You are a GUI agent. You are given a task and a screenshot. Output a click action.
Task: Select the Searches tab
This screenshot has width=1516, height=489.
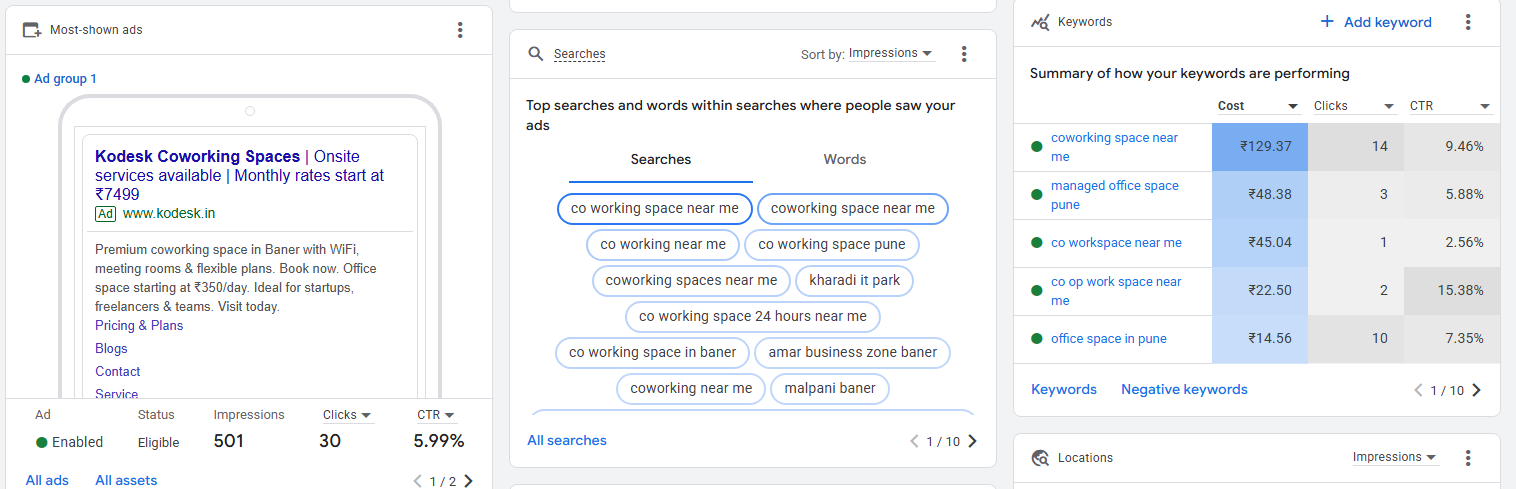point(661,159)
